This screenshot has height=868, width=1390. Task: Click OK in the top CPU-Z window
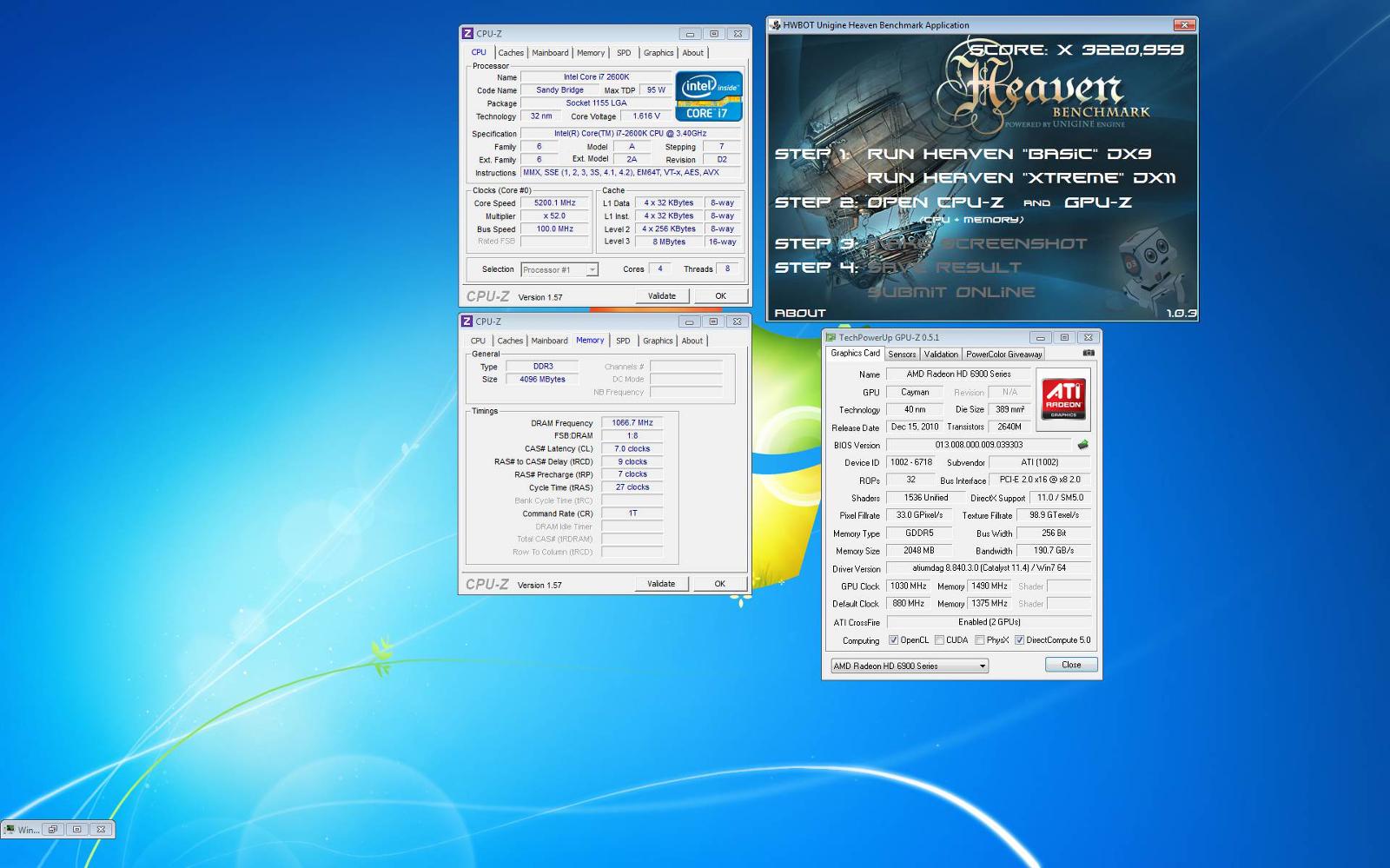click(720, 296)
